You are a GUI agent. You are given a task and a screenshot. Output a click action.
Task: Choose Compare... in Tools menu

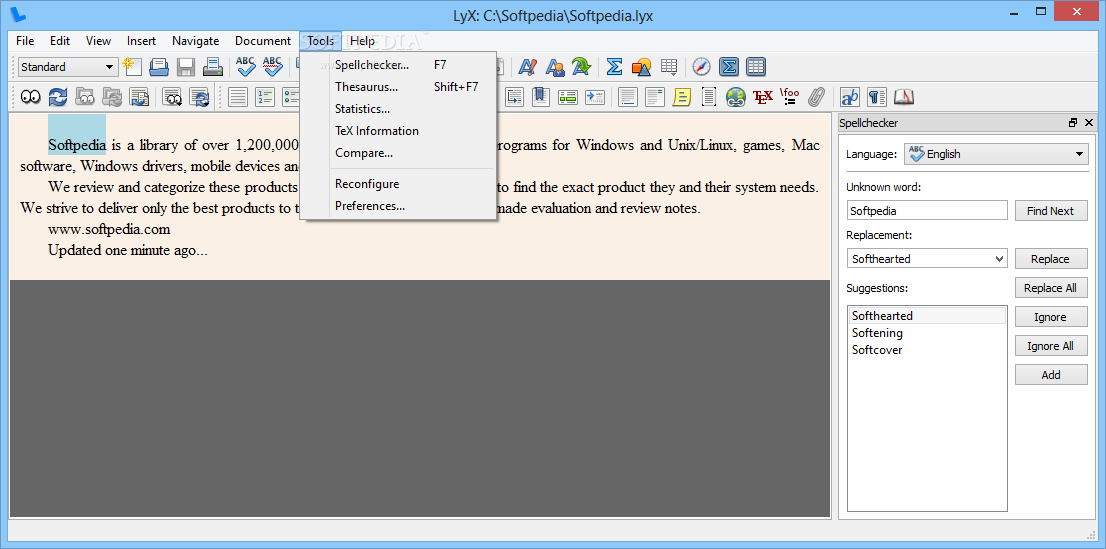tap(399, 152)
